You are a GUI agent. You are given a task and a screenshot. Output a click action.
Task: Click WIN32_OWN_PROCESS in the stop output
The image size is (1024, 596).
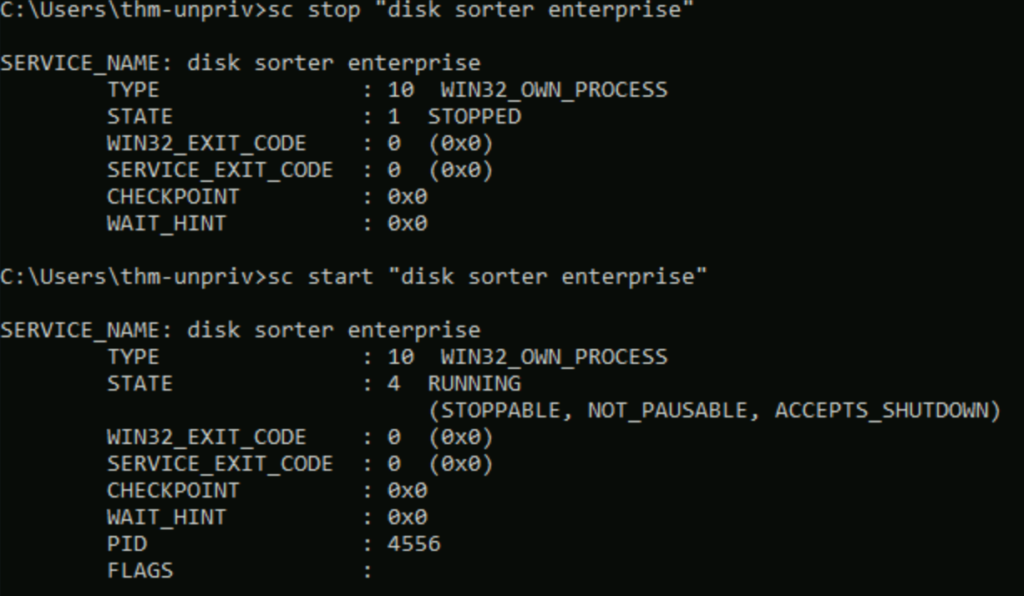(x=553, y=90)
